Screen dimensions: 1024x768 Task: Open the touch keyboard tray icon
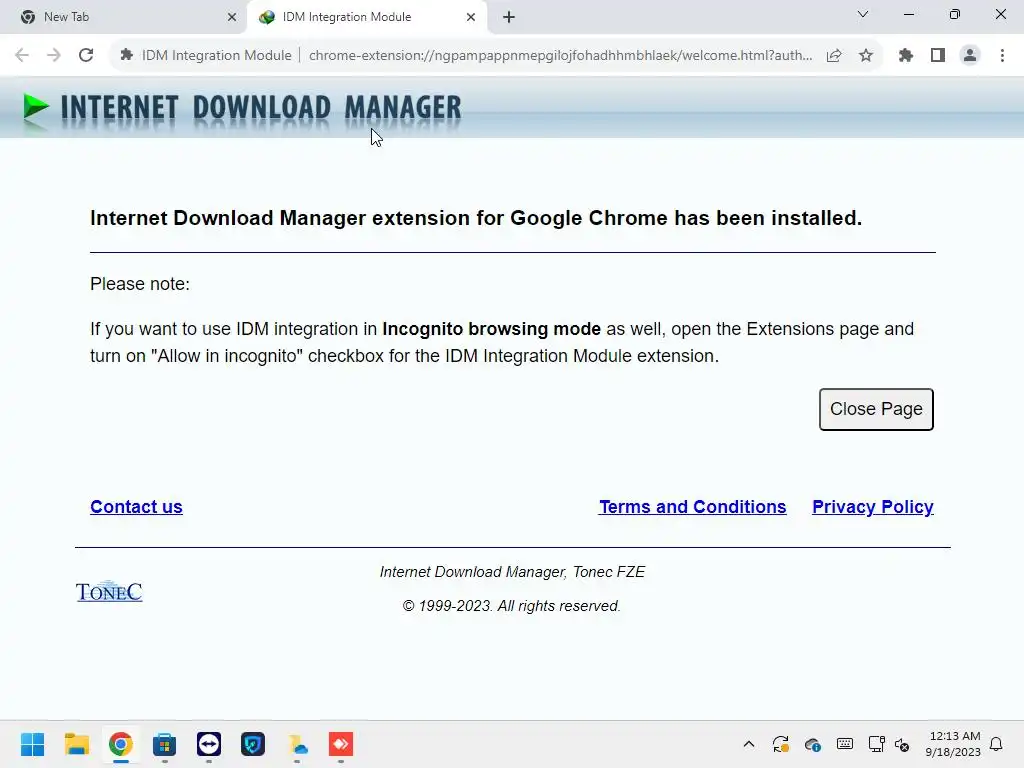pyautogui.click(x=844, y=744)
